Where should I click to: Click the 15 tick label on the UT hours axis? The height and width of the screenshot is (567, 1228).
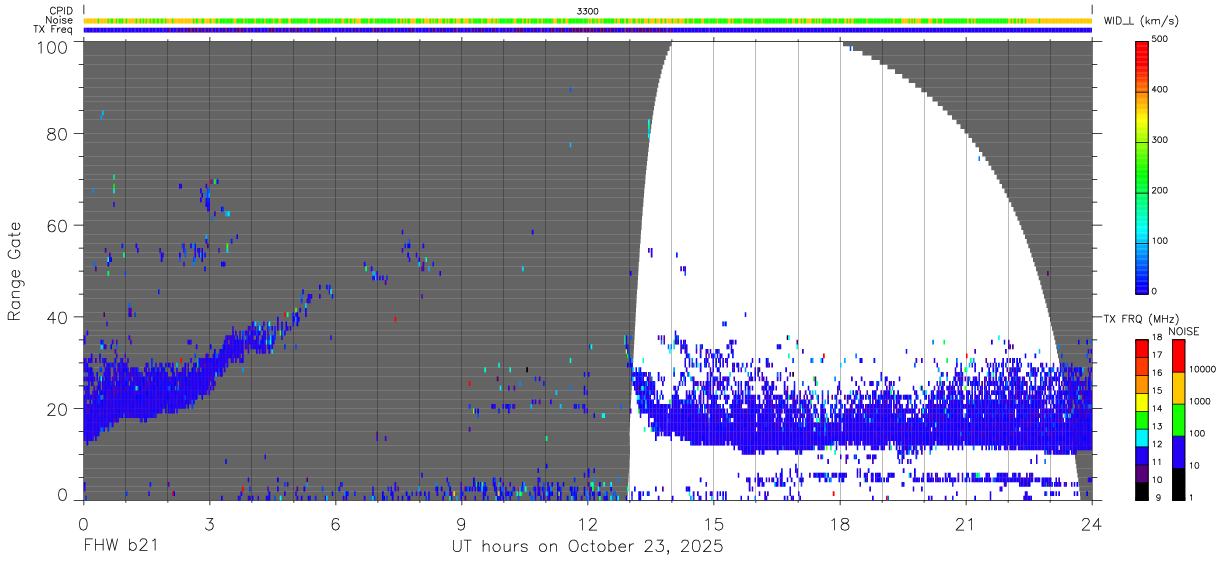[714, 524]
